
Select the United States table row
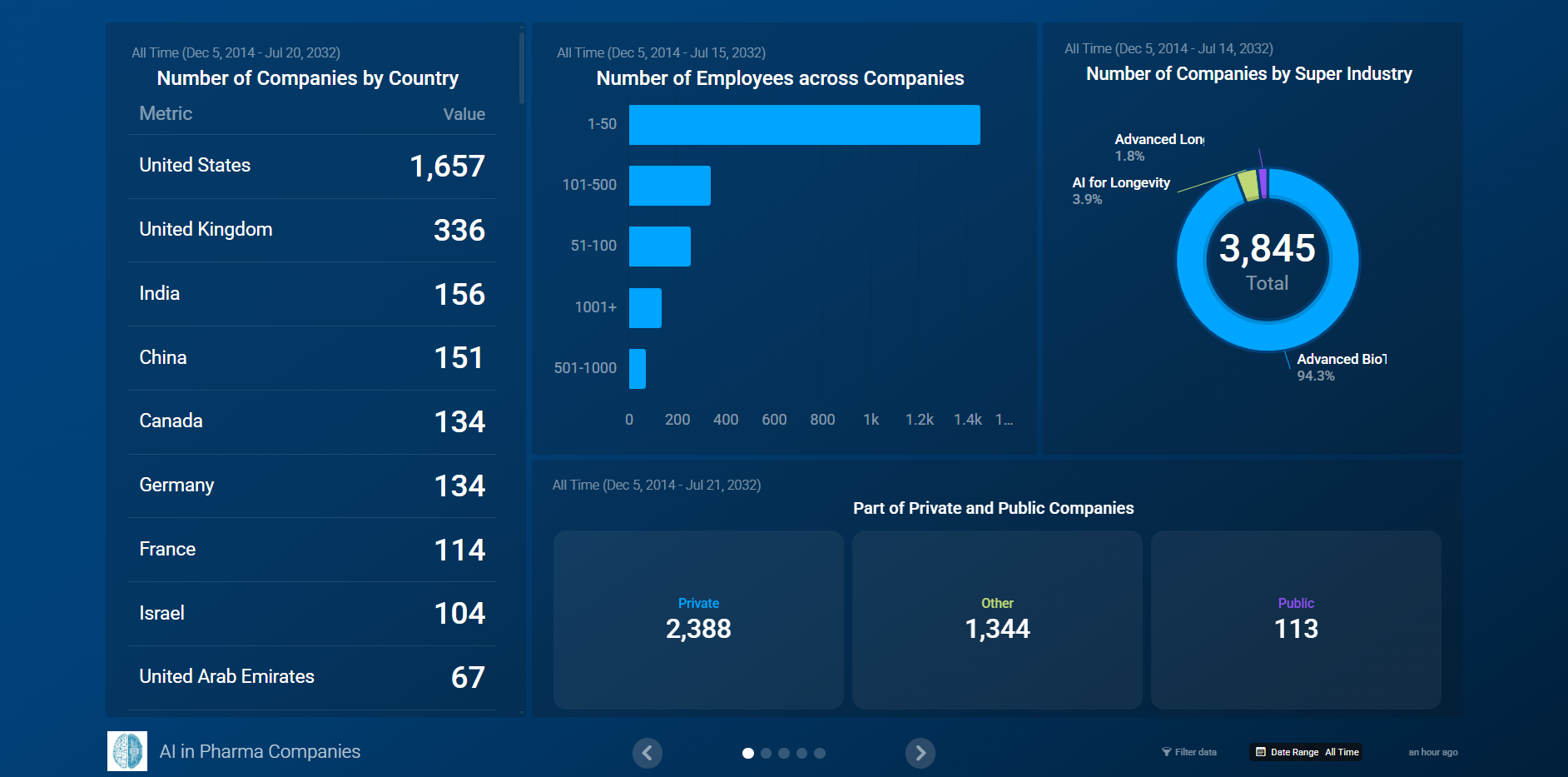click(x=311, y=166)
